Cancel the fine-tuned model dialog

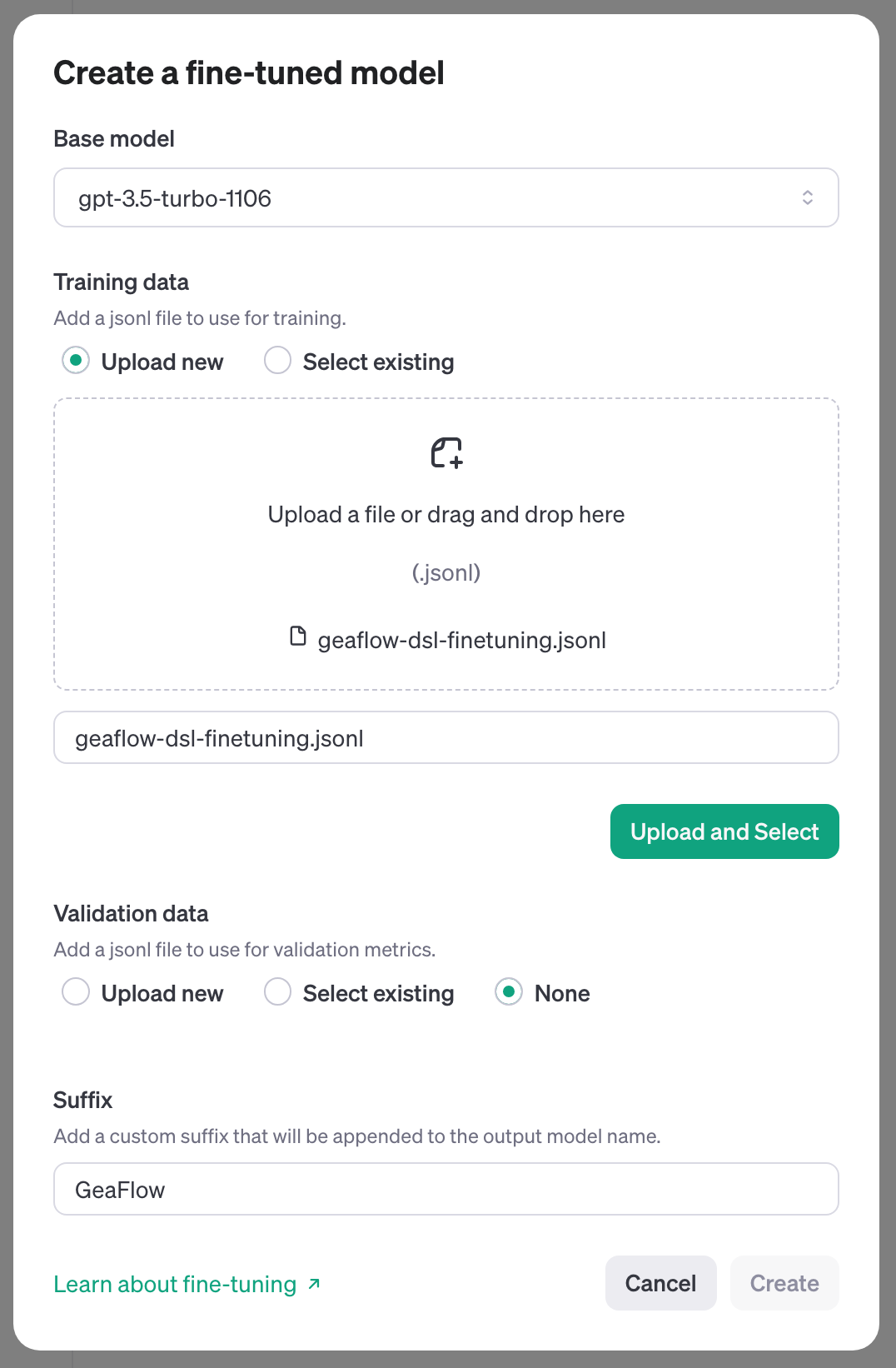[x=660, y=1283]
